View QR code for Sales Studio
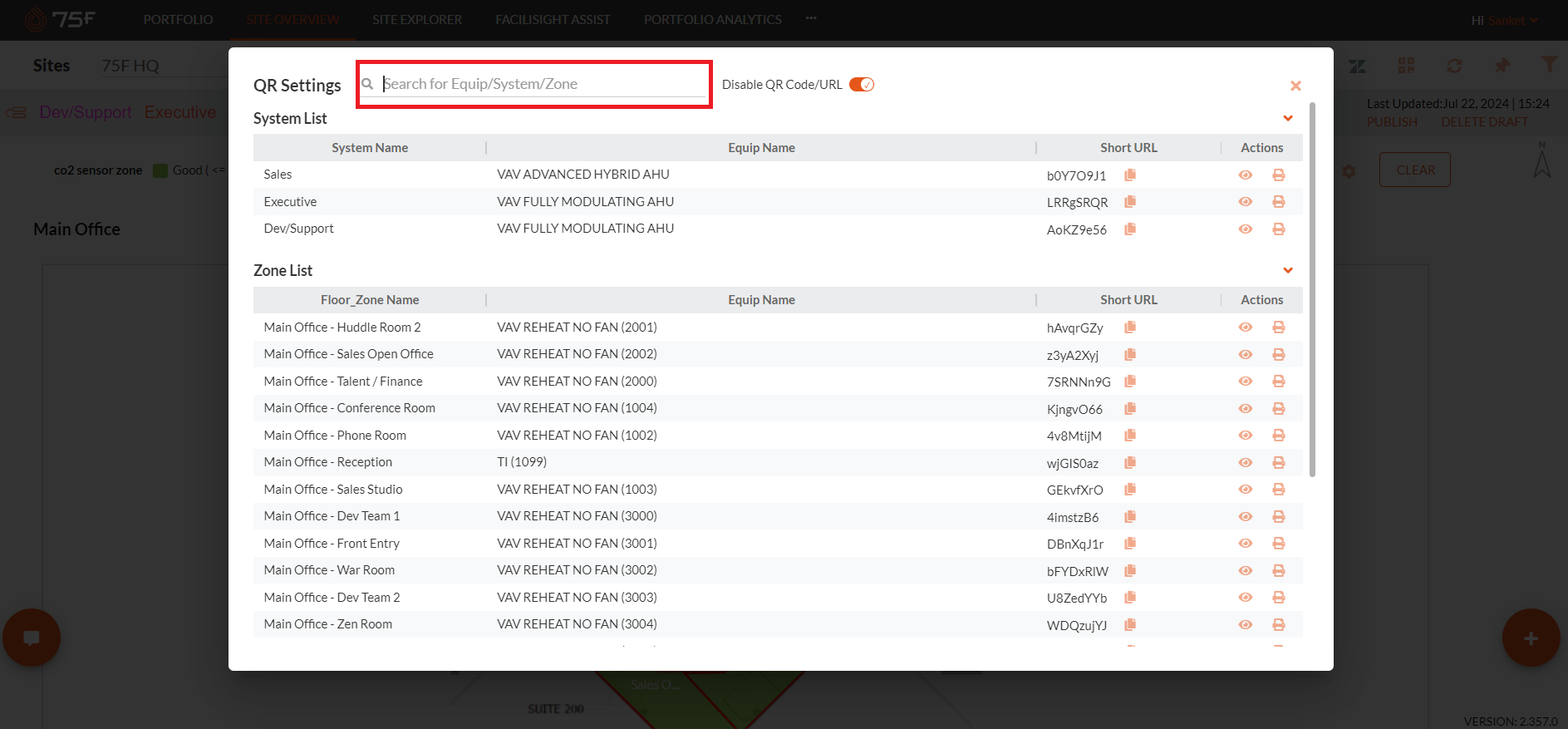Image resolution: width=1568 pixels, height=729 pixels. pyautogui.click(x=1245, y=490)
